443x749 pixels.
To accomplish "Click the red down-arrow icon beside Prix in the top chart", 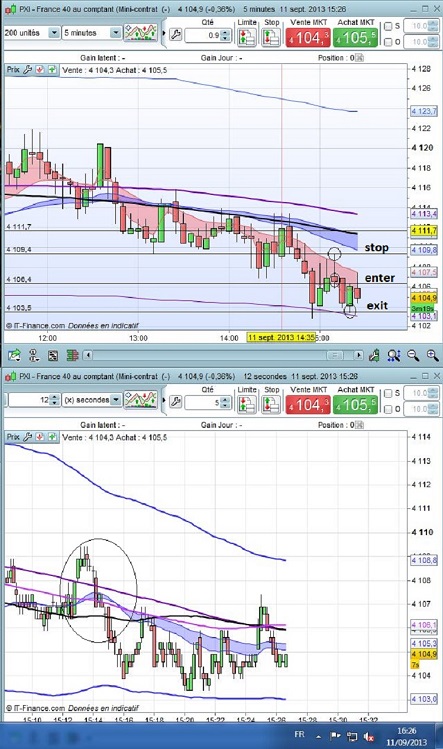I will (x=40, y=70).
